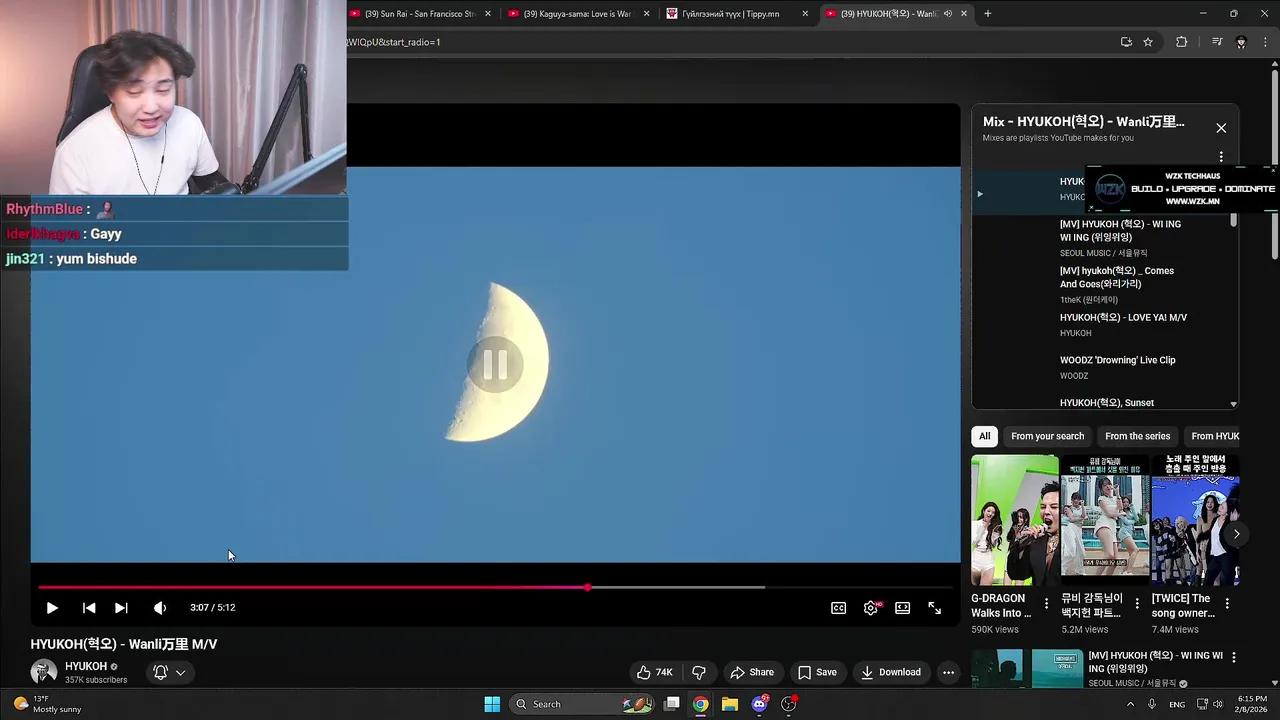Viewport: 1280px width, 720px height.
Task: Open the TWICE song owner short thumbnail
Action: pos(1195,520)
